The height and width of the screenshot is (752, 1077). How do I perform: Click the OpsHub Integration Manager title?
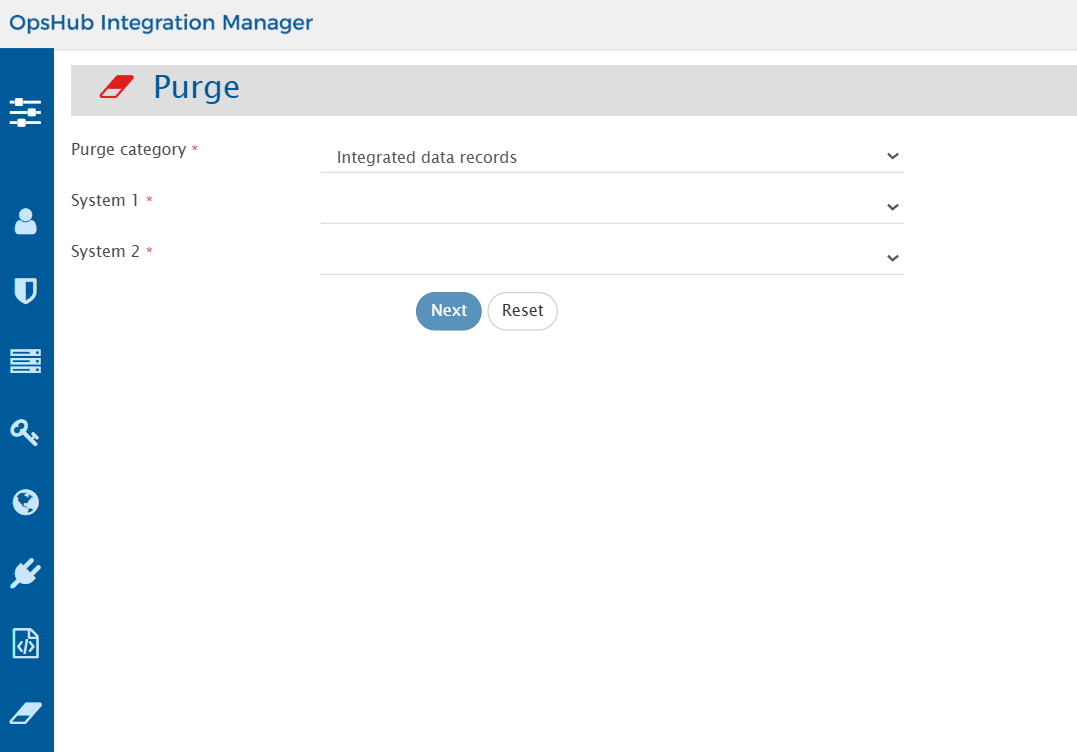pyautogui.click(x=161, y=22)
